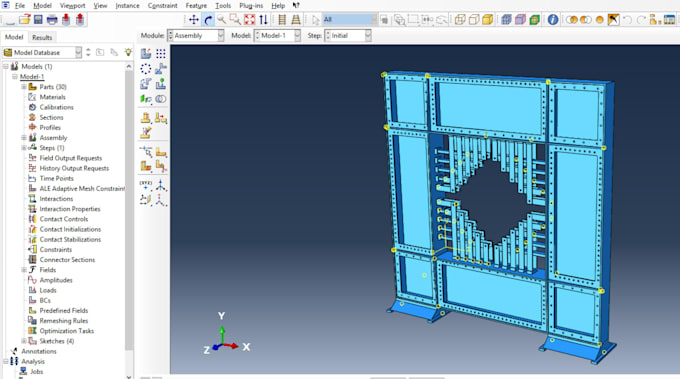Click the Save model database icon
Viewport: 680px width, 379px height.
click(x=38, y=20)
